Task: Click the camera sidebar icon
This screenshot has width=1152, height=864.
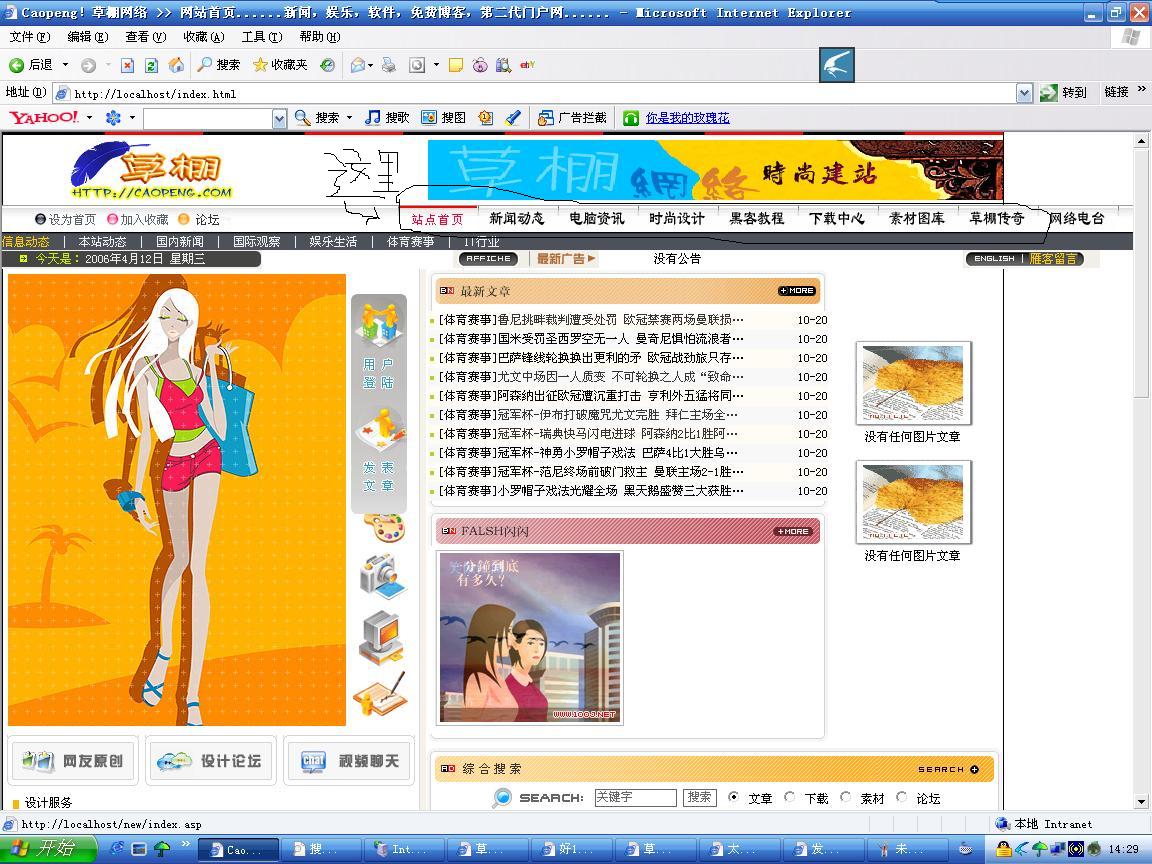Action: pos(382,576)
